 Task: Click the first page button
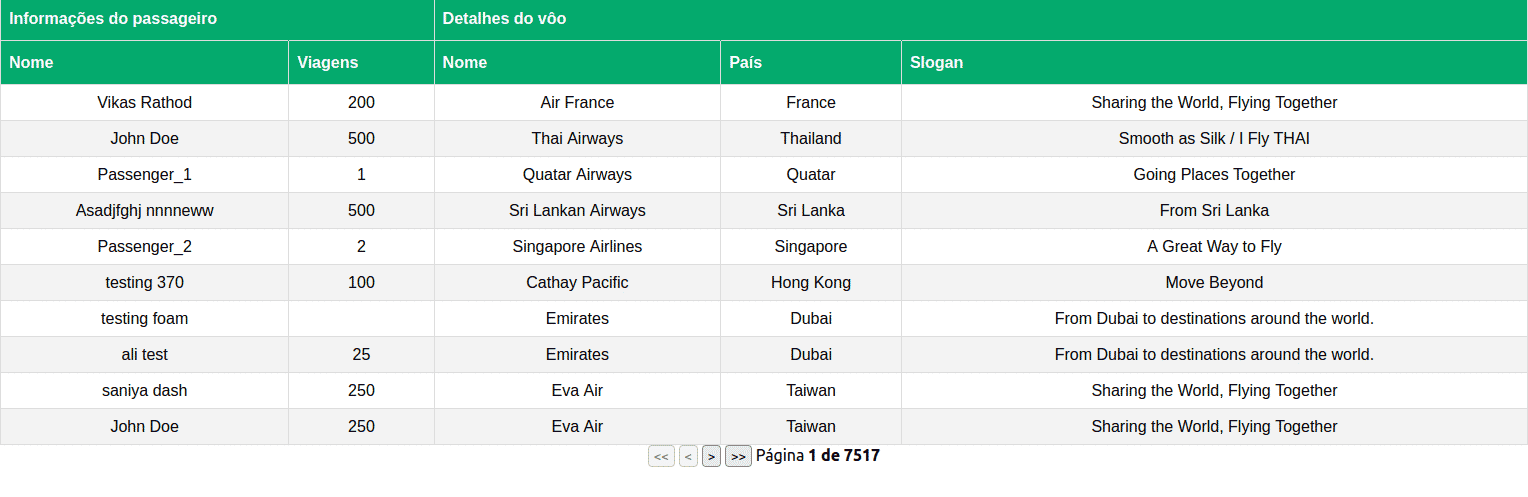click(x=661, y=457)
